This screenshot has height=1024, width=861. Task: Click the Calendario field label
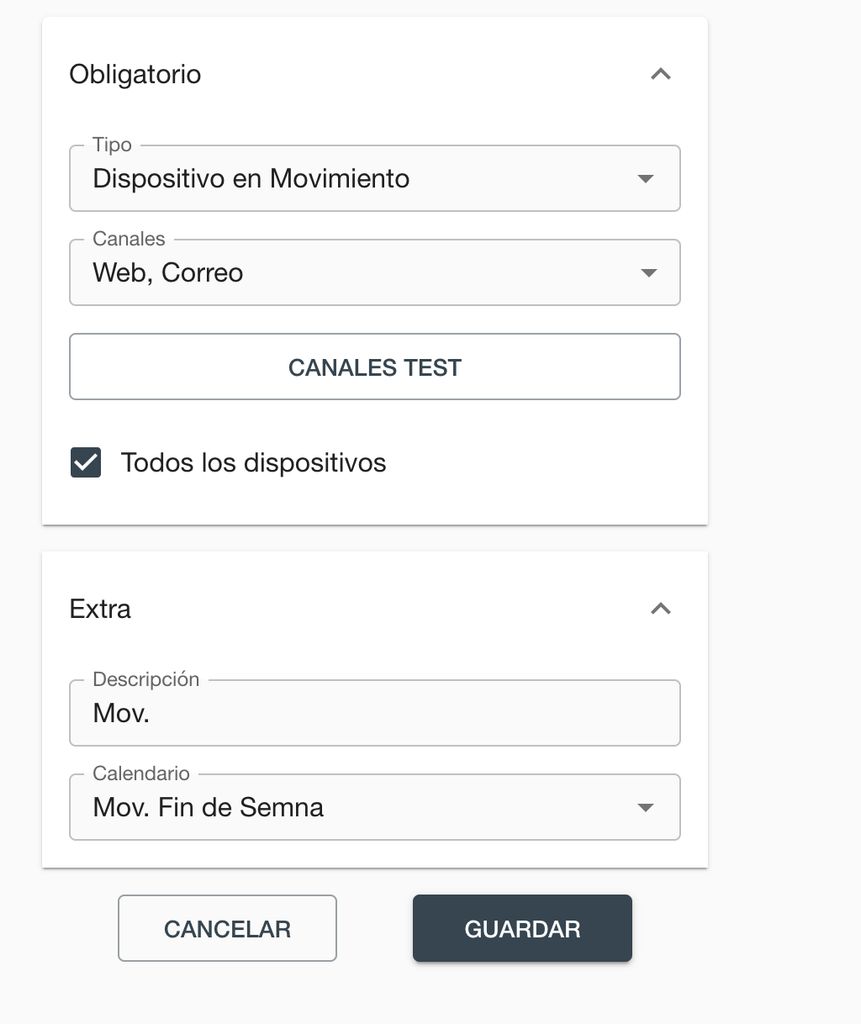(x=141, y=773)
